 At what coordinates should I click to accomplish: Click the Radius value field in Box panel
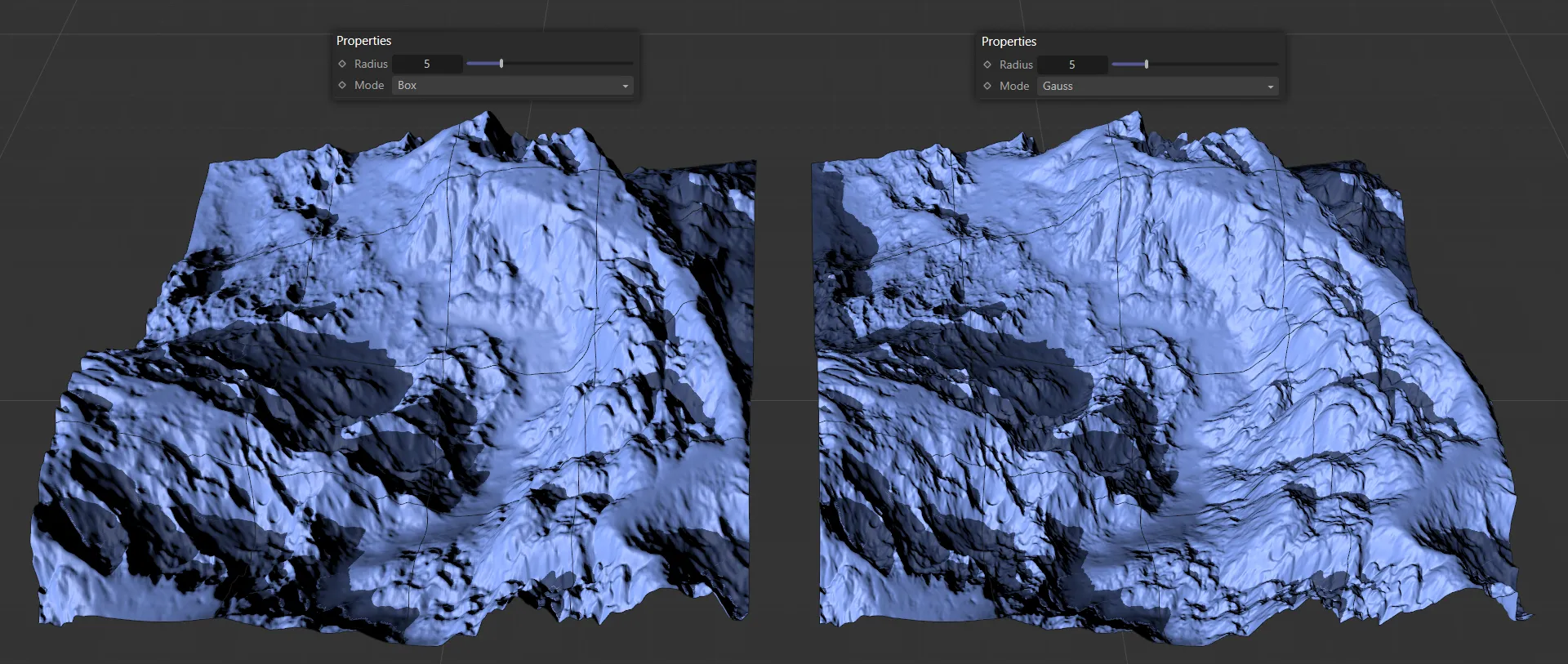click(427, 64)
